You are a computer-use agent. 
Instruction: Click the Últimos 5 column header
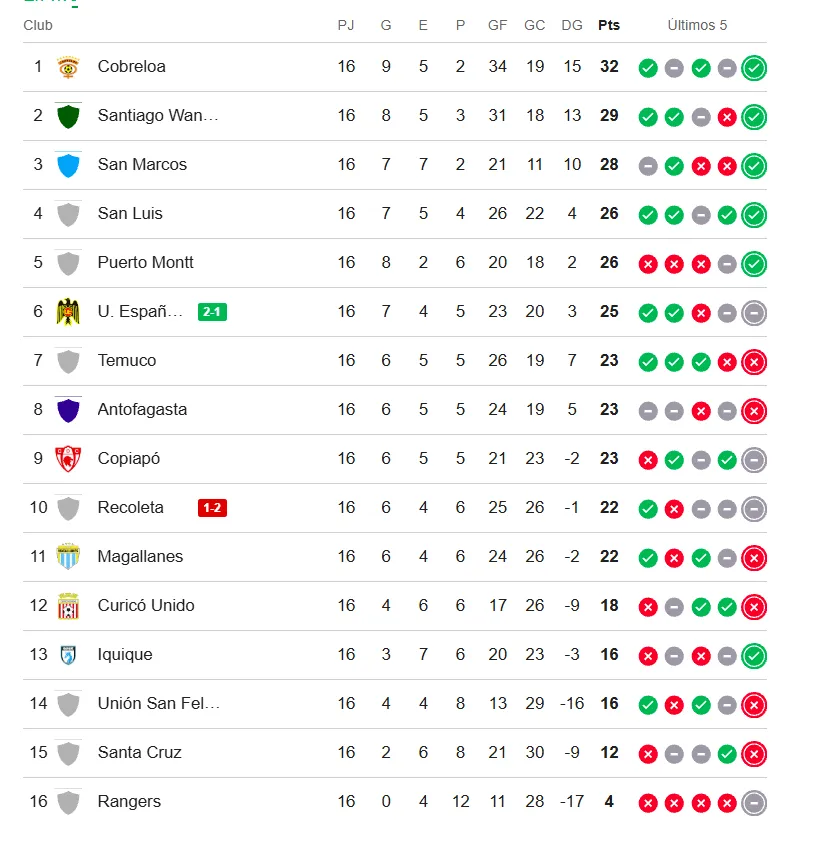(x=697, y=25)
